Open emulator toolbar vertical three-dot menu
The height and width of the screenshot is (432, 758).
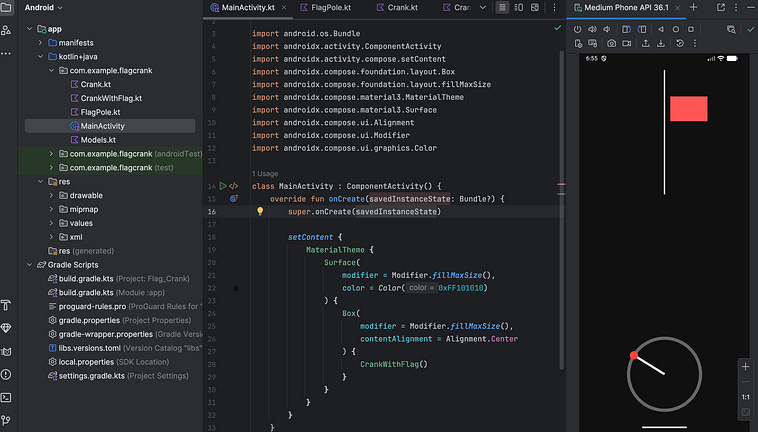coord(695,43)
